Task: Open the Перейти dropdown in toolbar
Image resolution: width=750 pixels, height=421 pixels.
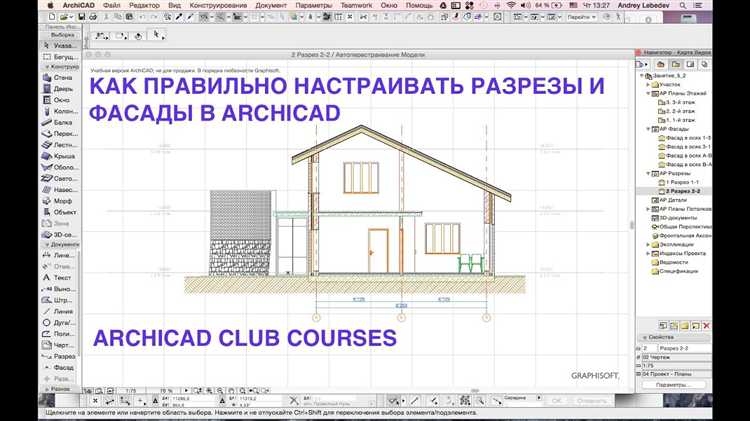Action: pos(581,17)
